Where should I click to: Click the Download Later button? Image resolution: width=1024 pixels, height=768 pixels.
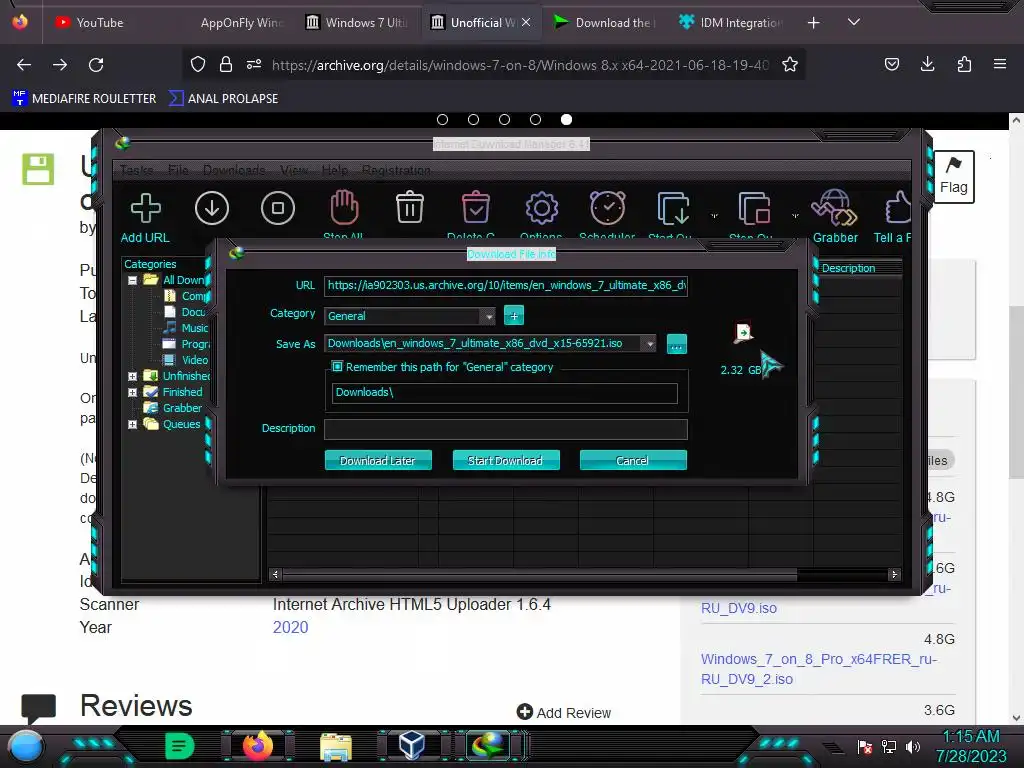coord(378,460)
